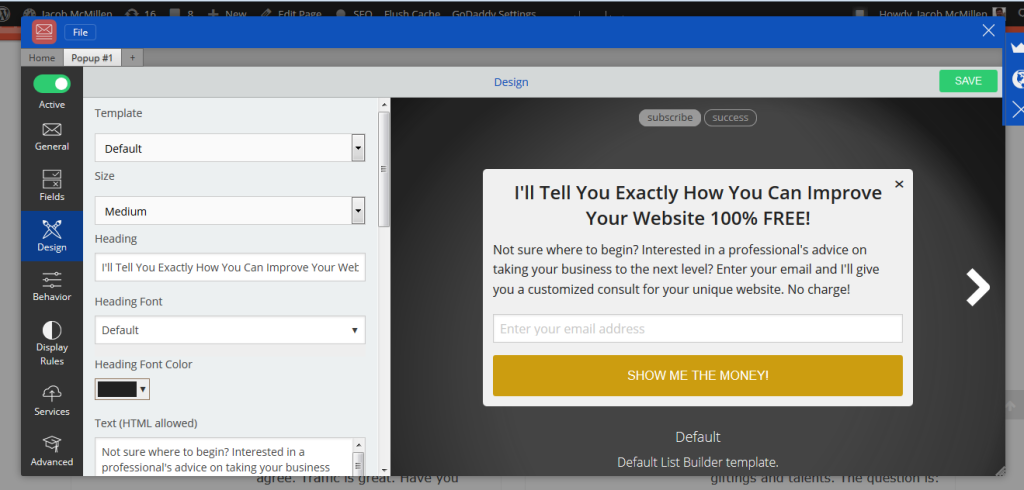Open the Size dropdown showing Medium

[x=230, y=210]
